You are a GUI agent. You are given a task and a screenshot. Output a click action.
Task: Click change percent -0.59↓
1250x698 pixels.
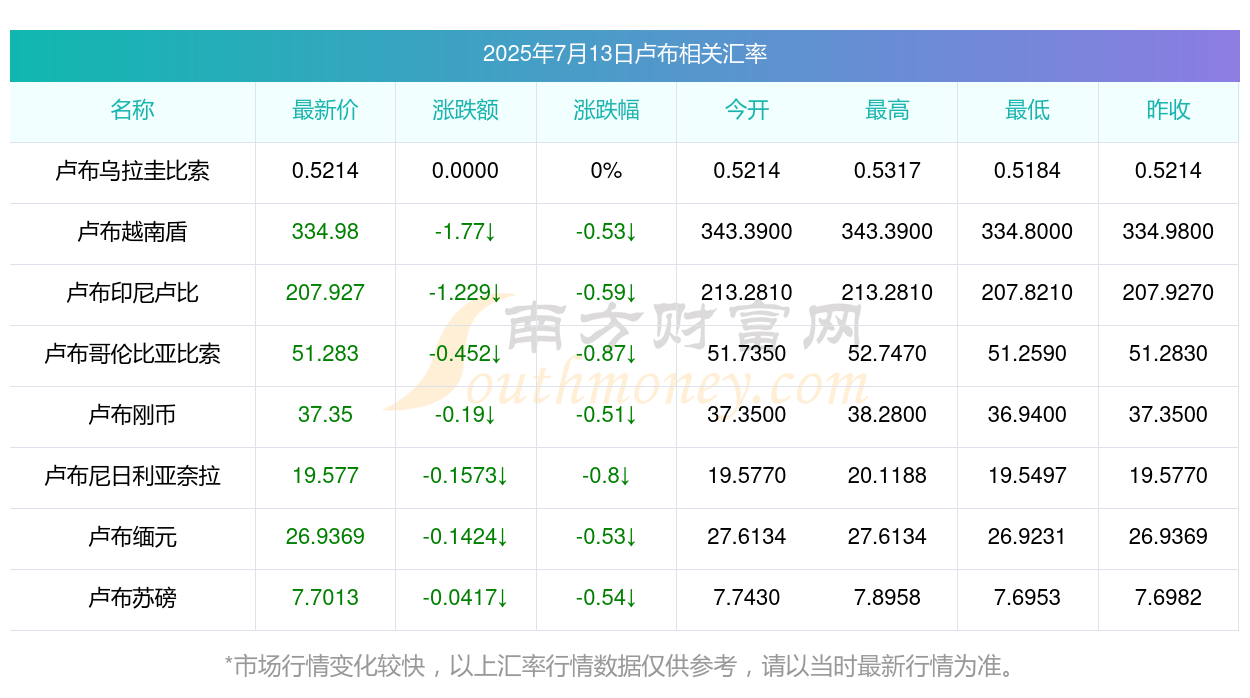coord(606,293)
